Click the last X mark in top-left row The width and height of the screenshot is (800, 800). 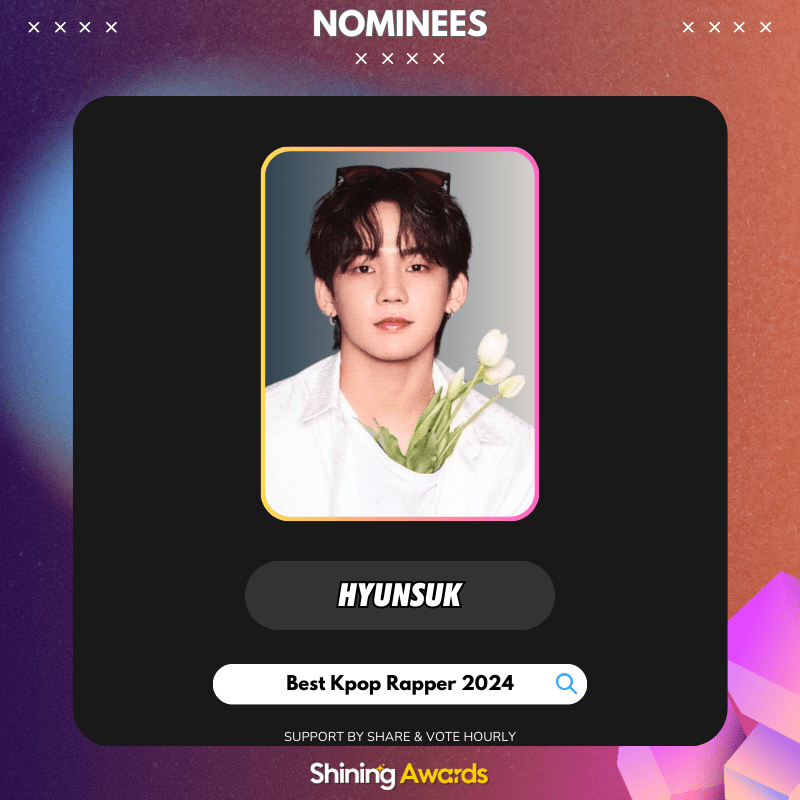111,27
